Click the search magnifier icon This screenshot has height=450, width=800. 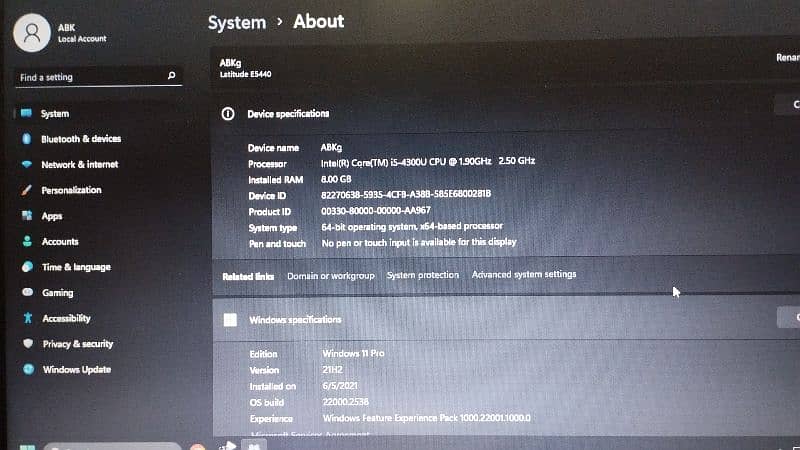pos(171,76)
